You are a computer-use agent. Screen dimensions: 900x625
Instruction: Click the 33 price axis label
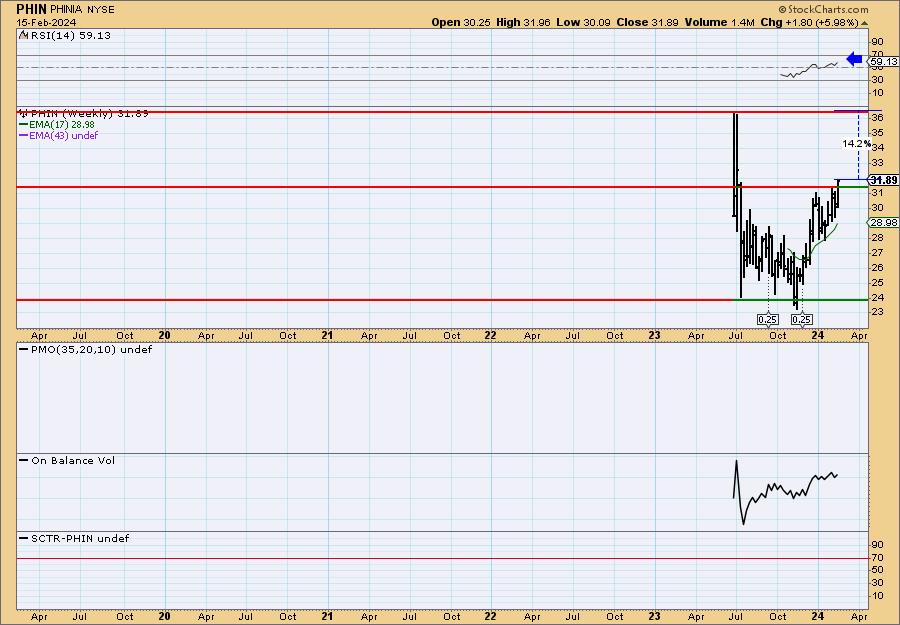click(878, 163)
